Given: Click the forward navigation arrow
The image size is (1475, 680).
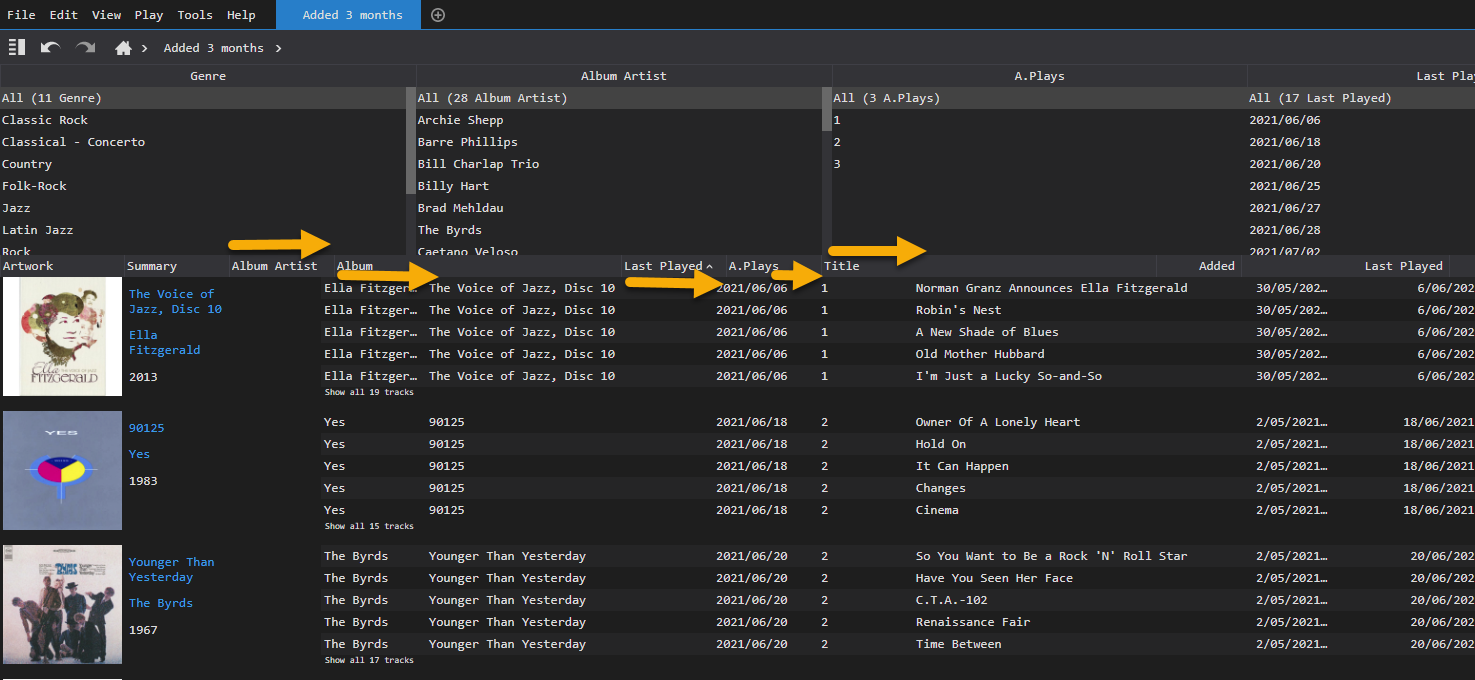Looking at the screenshot, I should (86, 47).
